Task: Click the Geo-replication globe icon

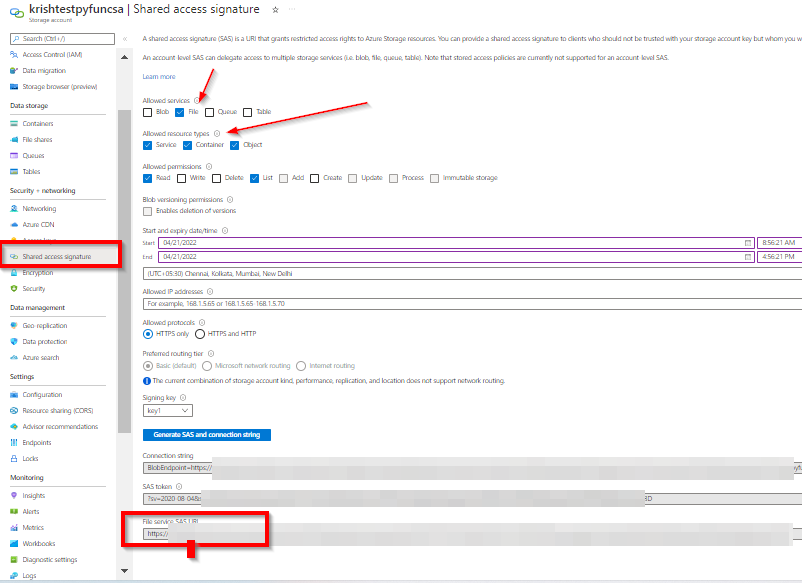Action: point(14,326)
